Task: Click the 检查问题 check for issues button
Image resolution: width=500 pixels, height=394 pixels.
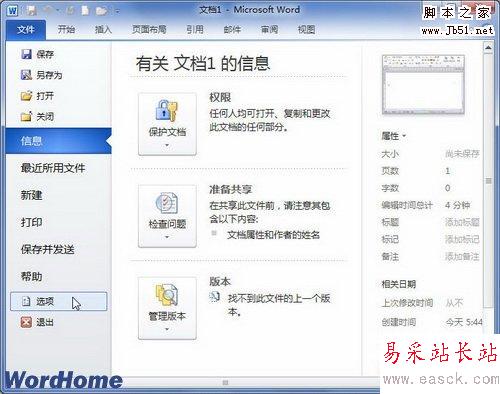Action: coord(167,216)
